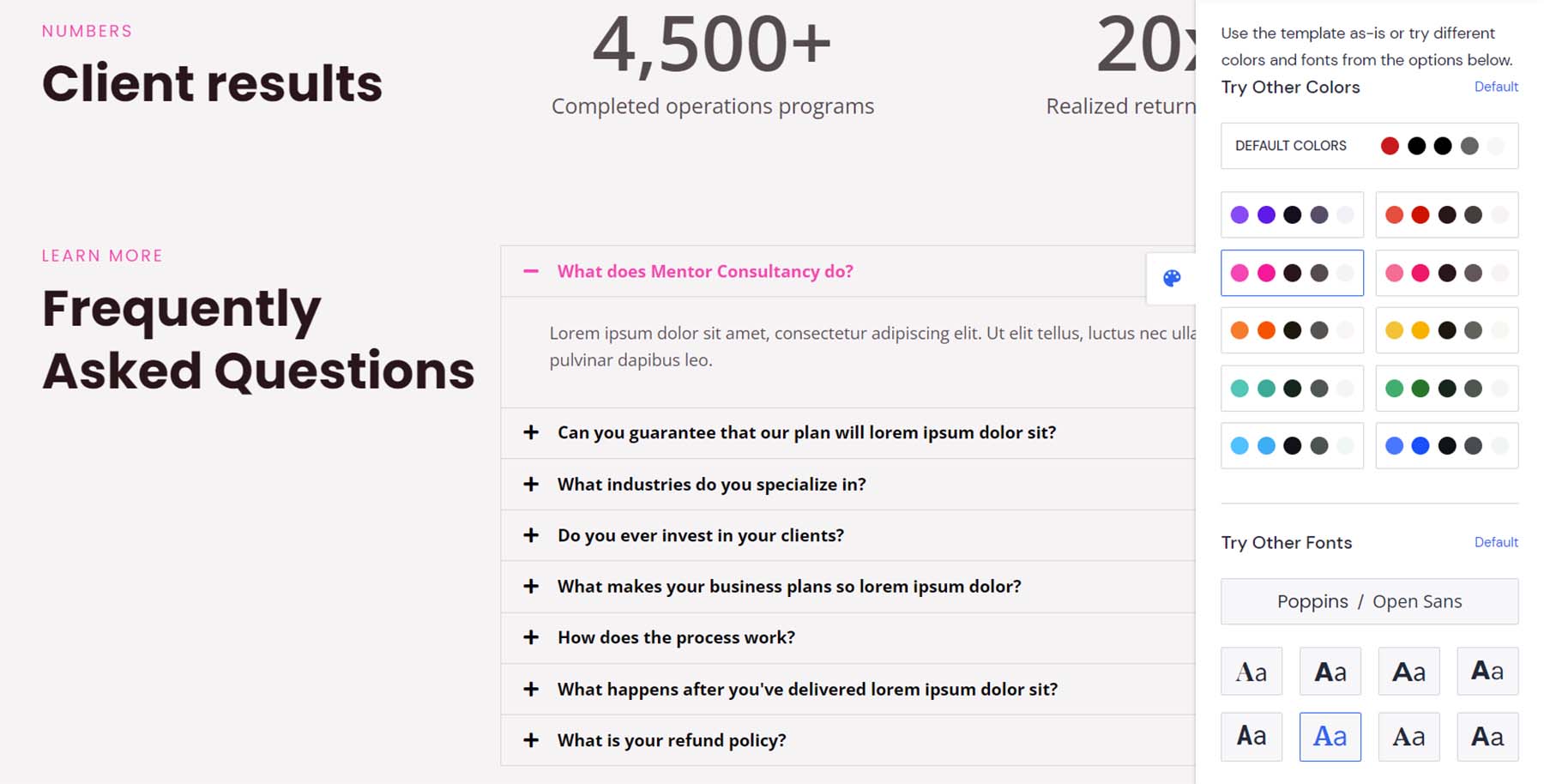This screenshot has width=1544, height=784.
Task: Choose the royal blue color palette
Action: 1446,446
